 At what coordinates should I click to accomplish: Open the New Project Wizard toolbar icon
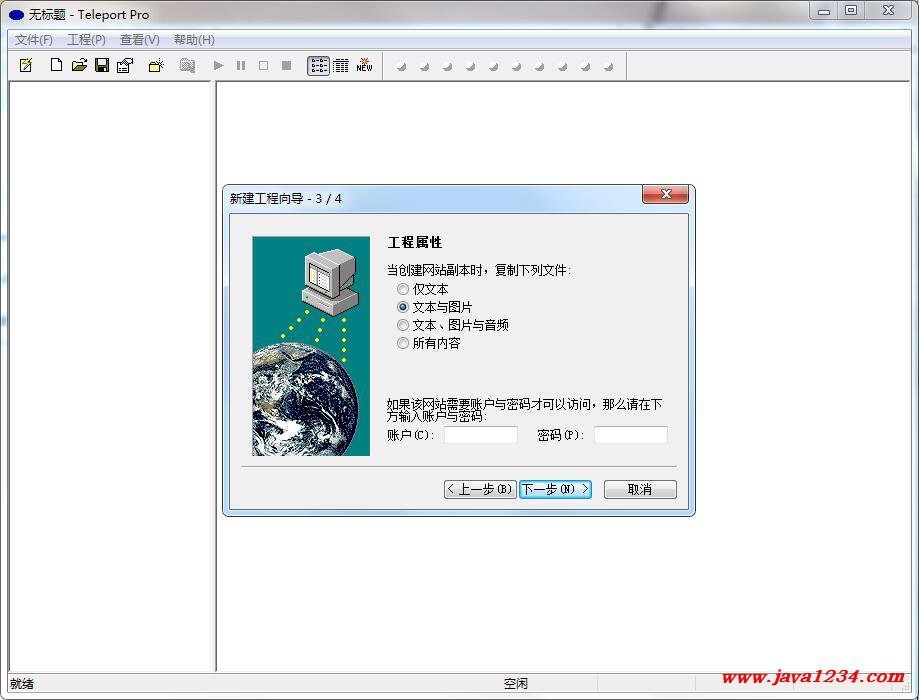click(x=26, y=65)
